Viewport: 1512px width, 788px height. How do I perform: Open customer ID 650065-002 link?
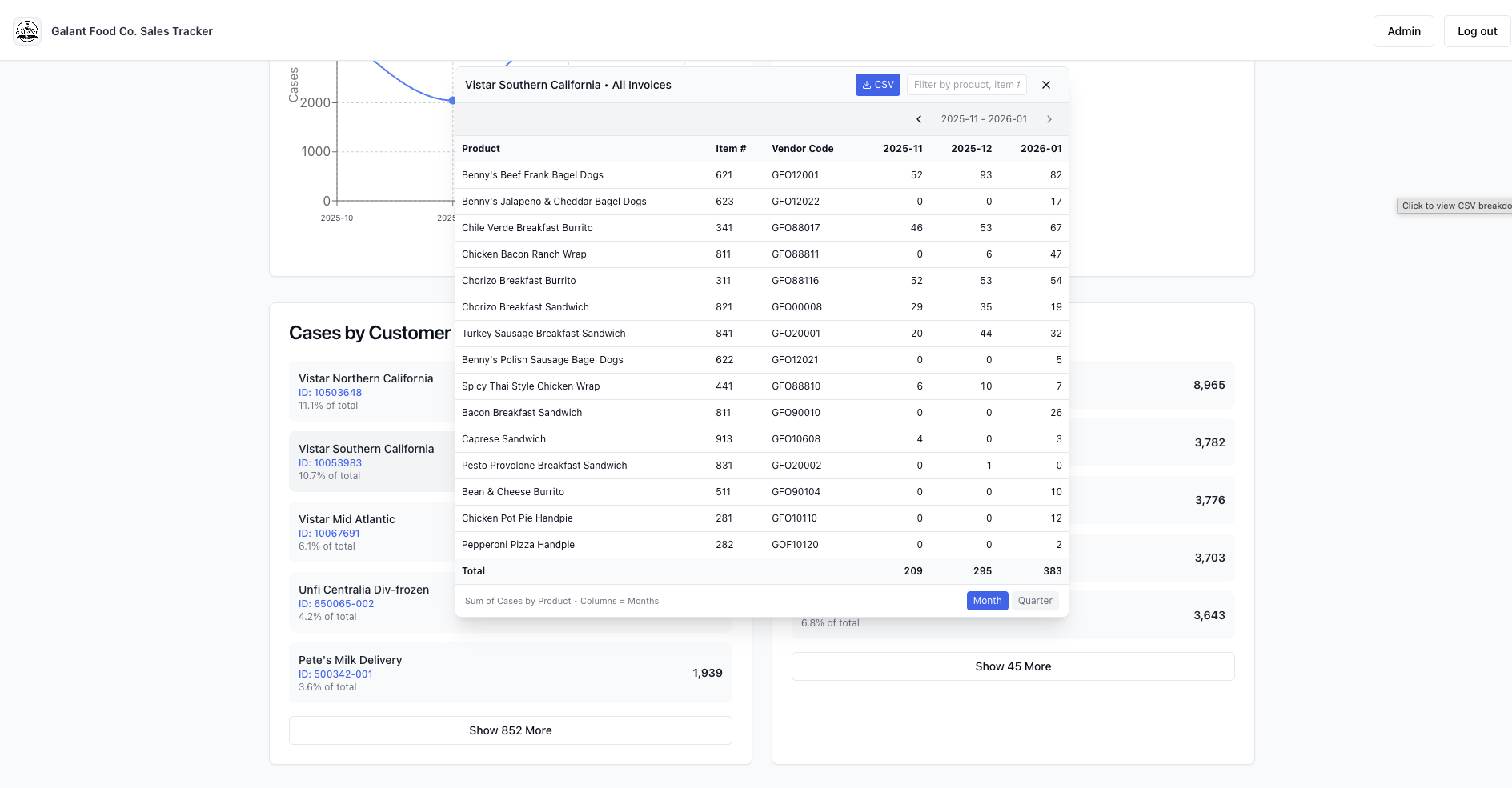point(336,604)
